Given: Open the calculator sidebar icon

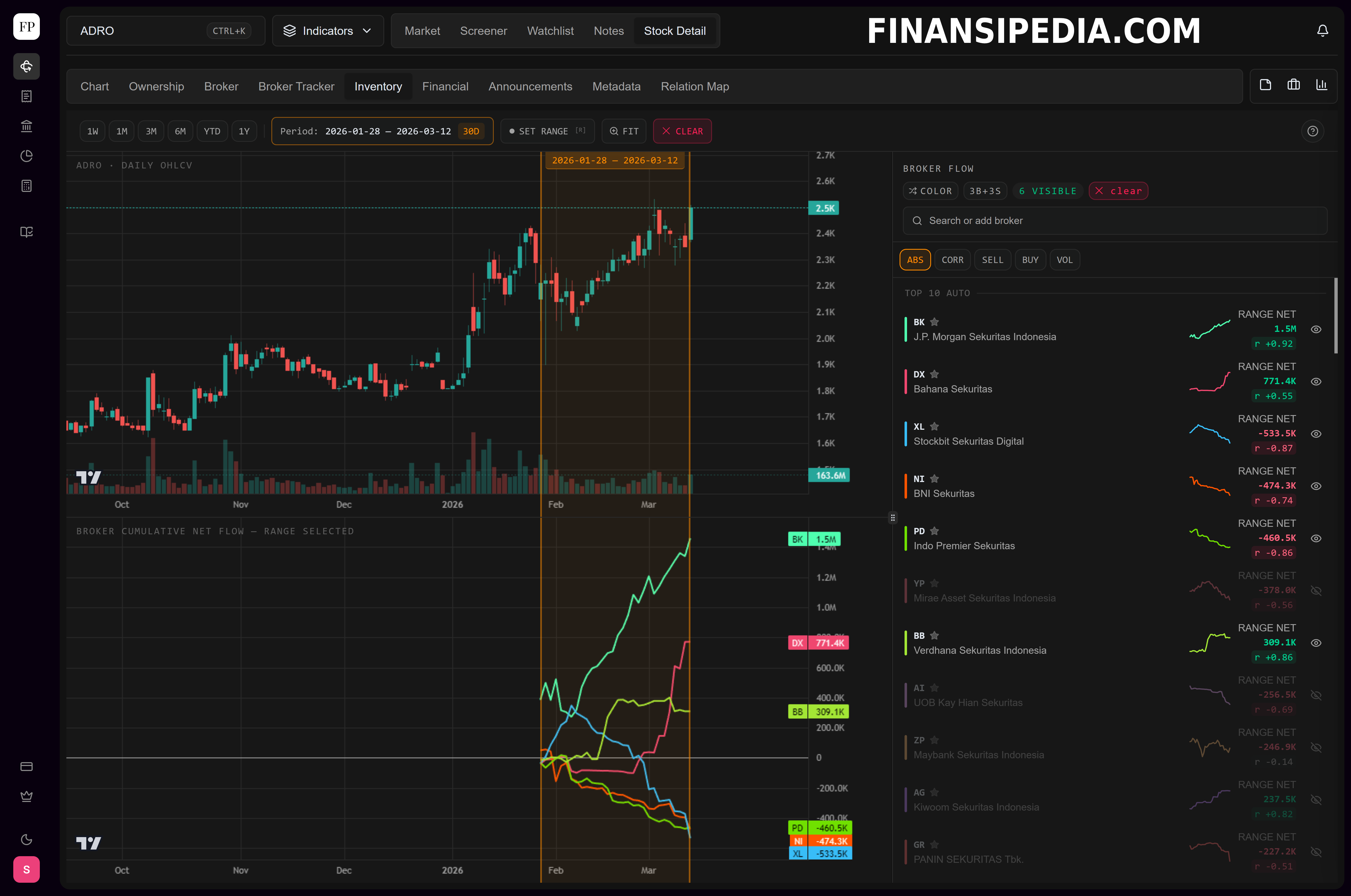Looking at the screenshot, I should (26, 186).
